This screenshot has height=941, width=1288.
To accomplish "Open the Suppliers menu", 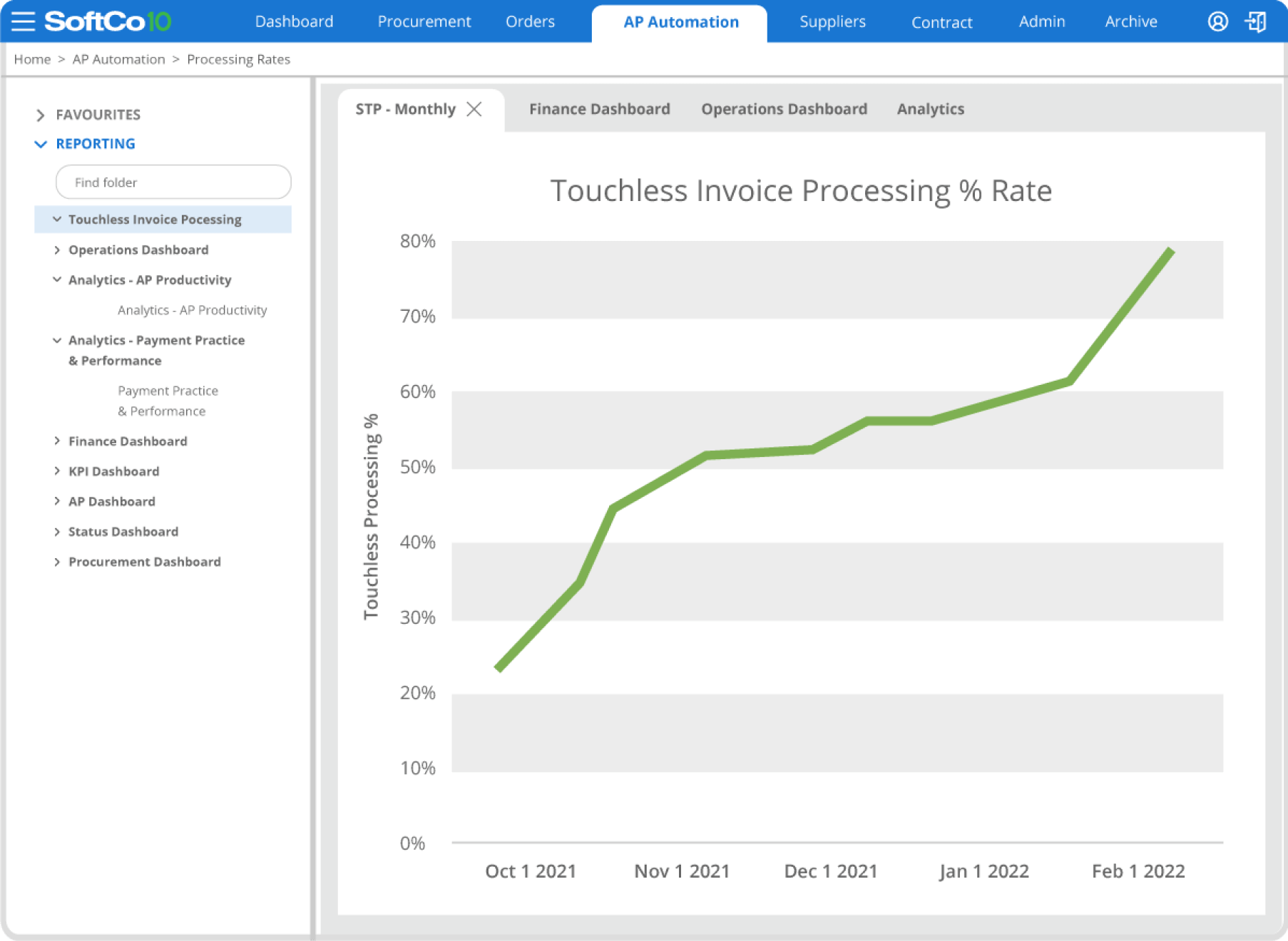I will [x=832, y=22].
